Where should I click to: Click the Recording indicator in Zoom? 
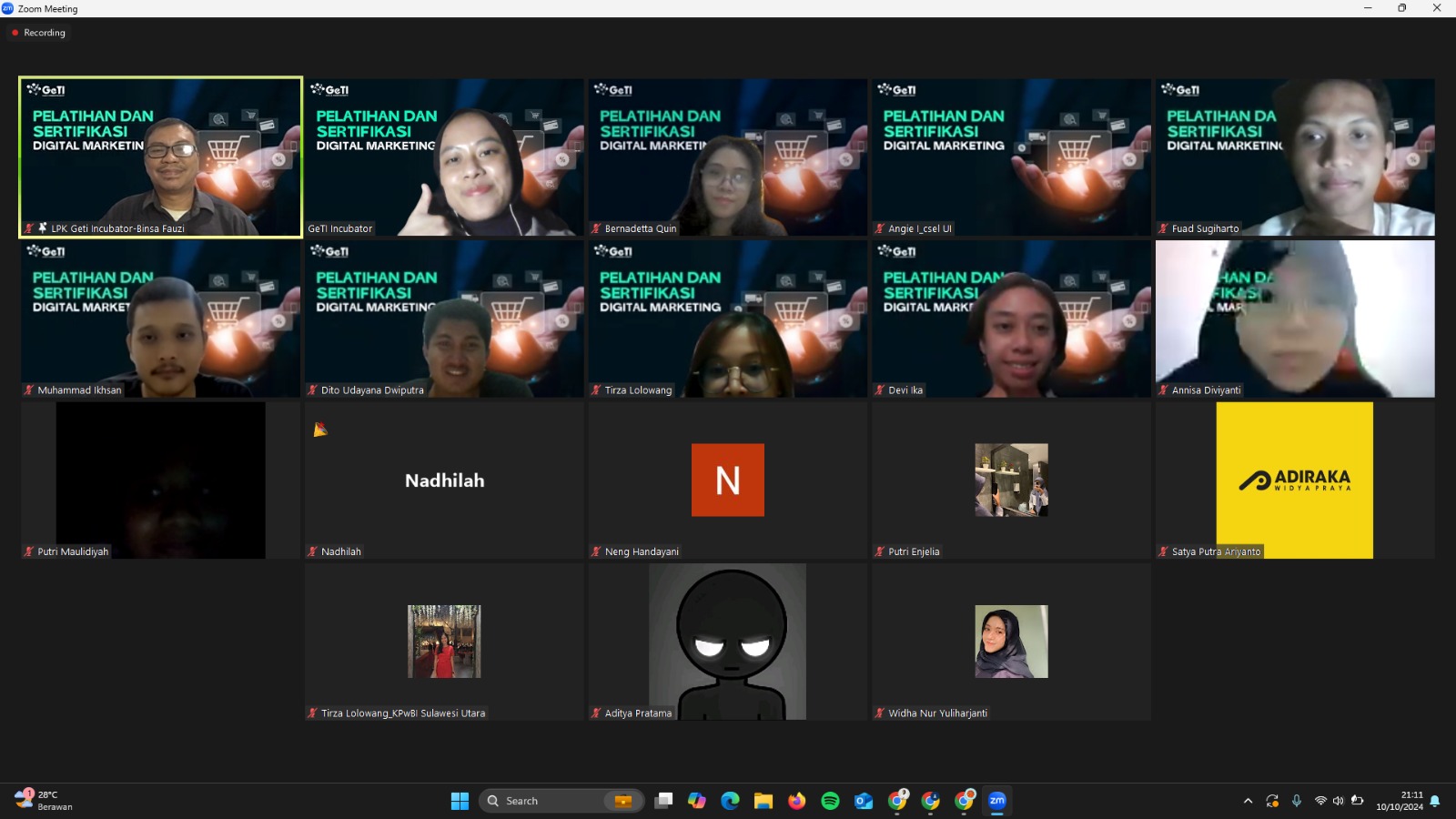point(38,33)
